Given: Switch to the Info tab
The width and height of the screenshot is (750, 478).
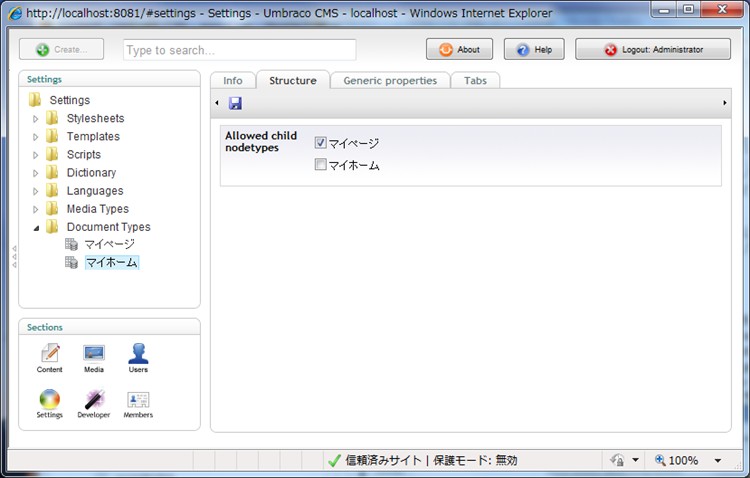Looking at the screenshot, I should [x=233, y=80].
